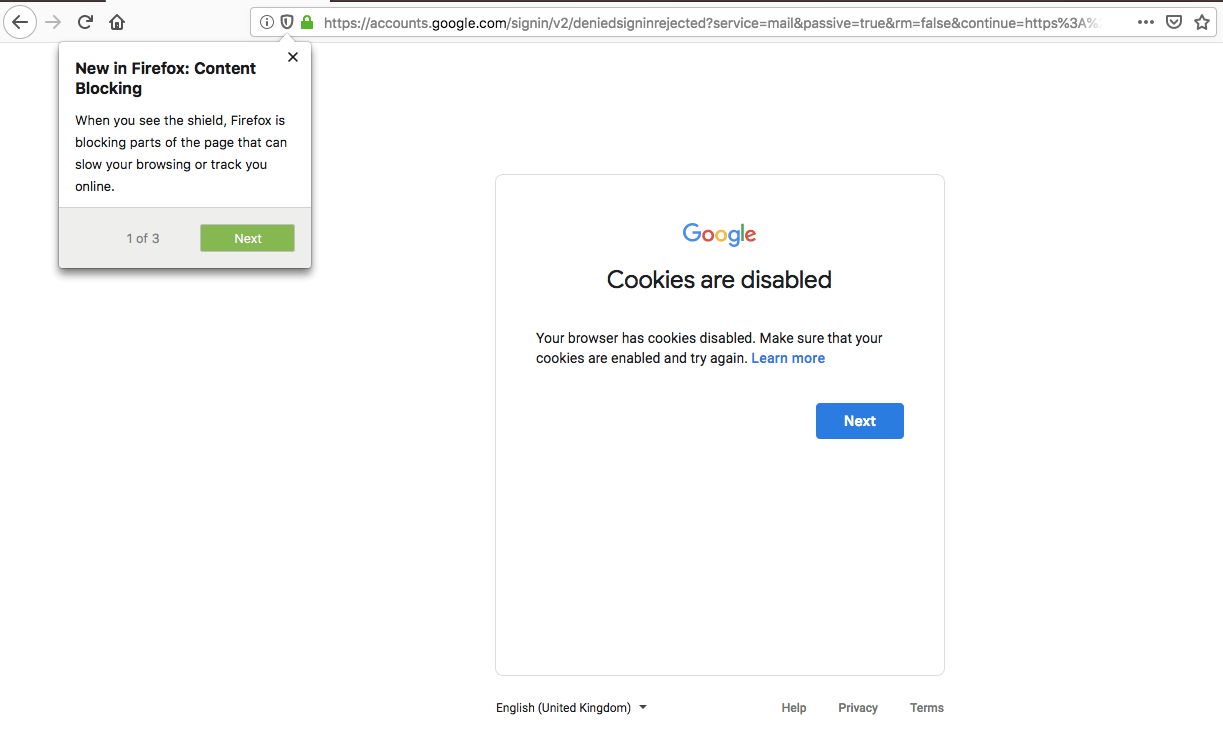Click the blue Next button
The image size is (1223, 739).
click(x=859, y=421)
